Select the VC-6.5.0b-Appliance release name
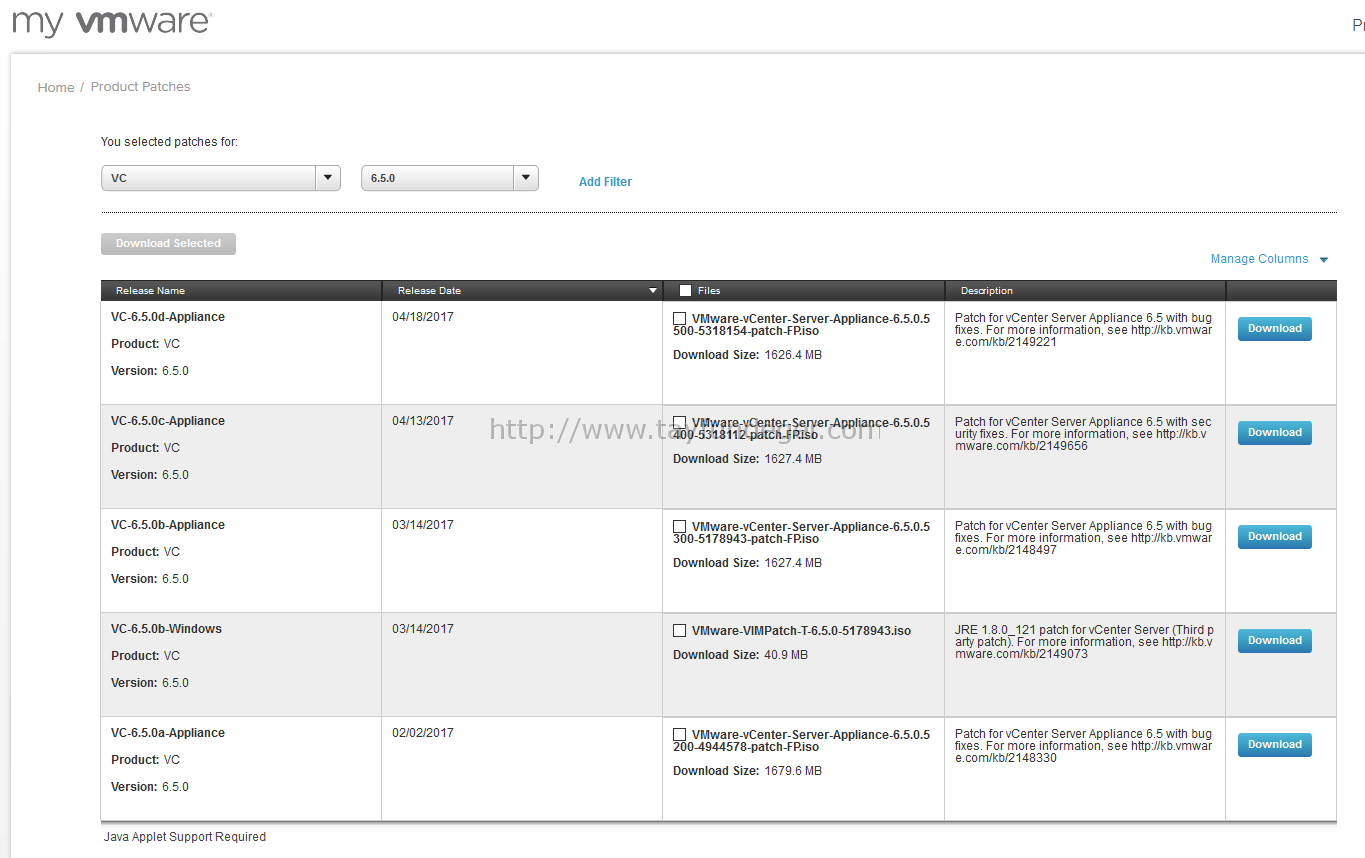Screen dimensions: 1365x858 168,525
